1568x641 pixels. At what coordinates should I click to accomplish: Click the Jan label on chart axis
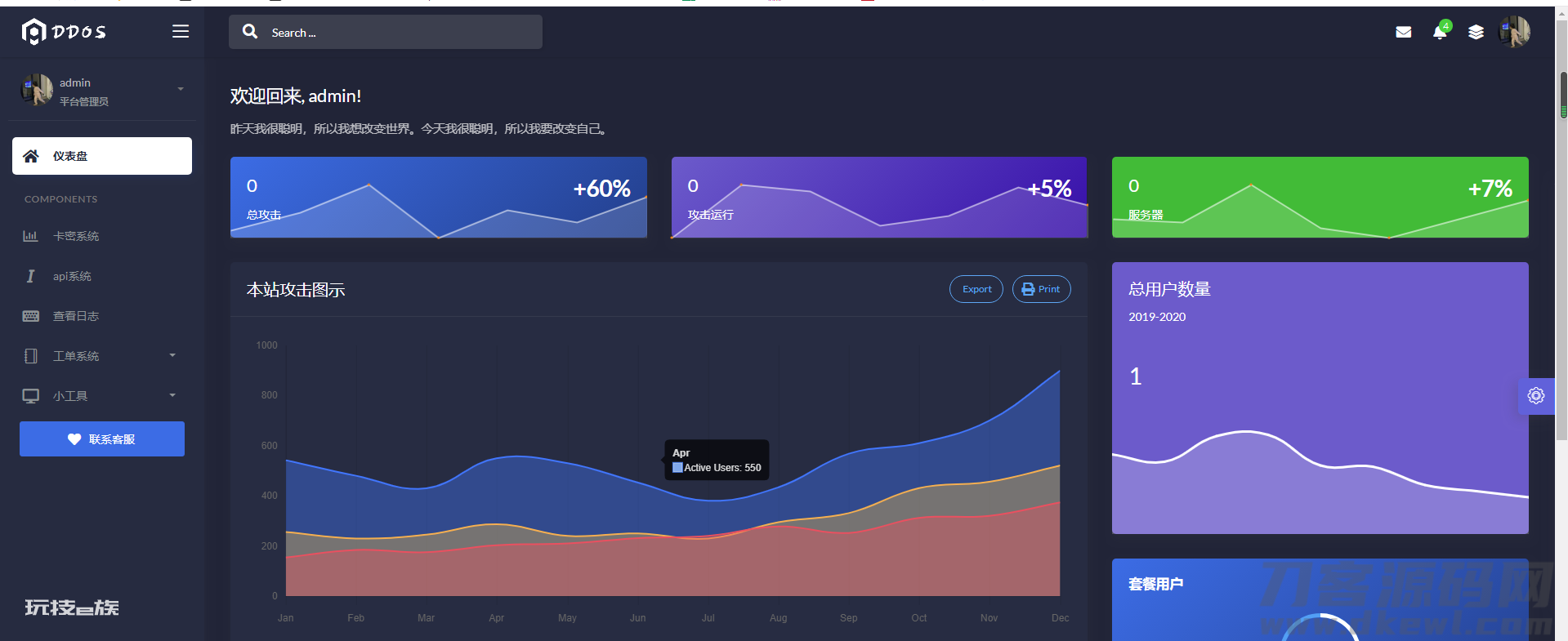pyautogui.click(x=285, y=618)
